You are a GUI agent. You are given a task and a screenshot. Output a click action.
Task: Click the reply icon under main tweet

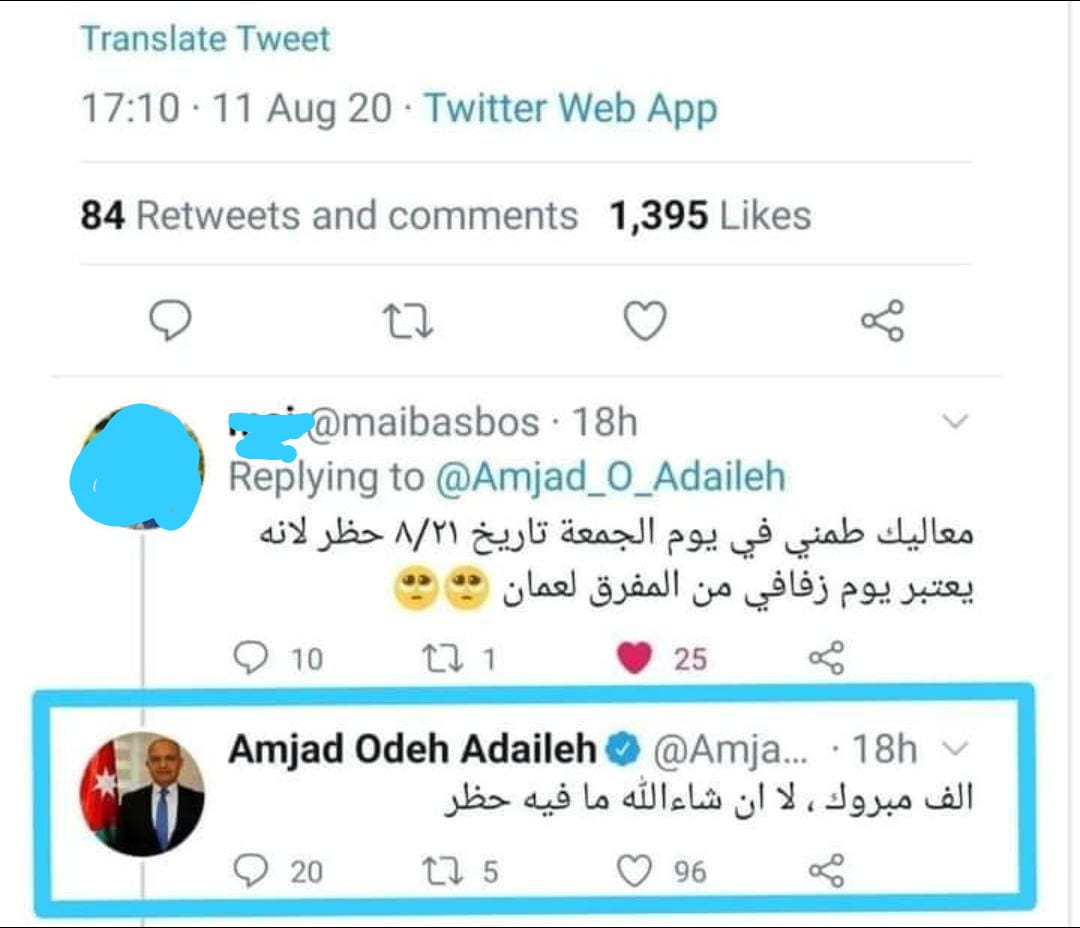169,321
